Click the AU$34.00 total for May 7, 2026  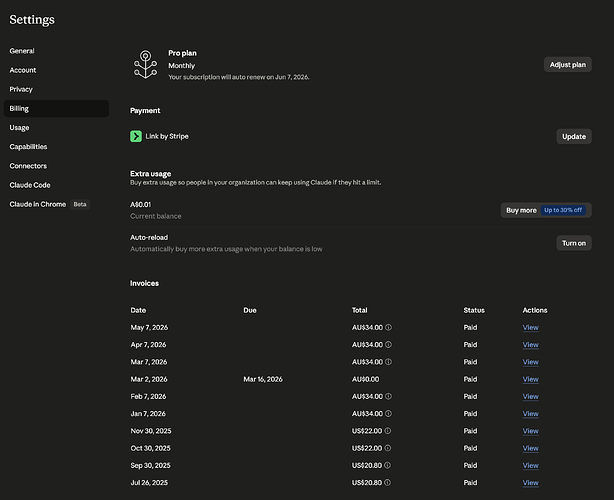tap(367, 327)
